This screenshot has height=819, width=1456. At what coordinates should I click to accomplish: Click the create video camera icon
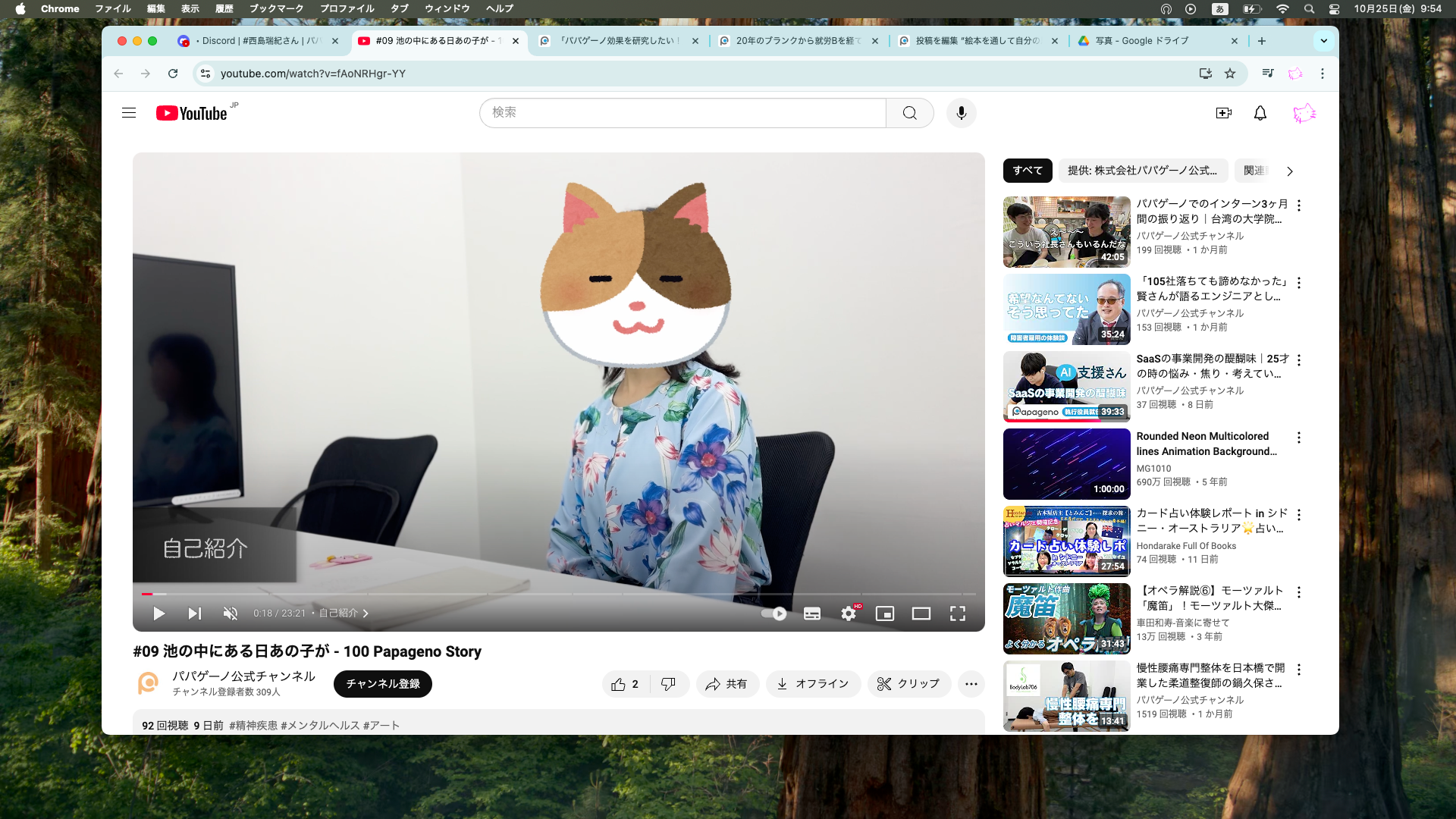[1223, 113]
